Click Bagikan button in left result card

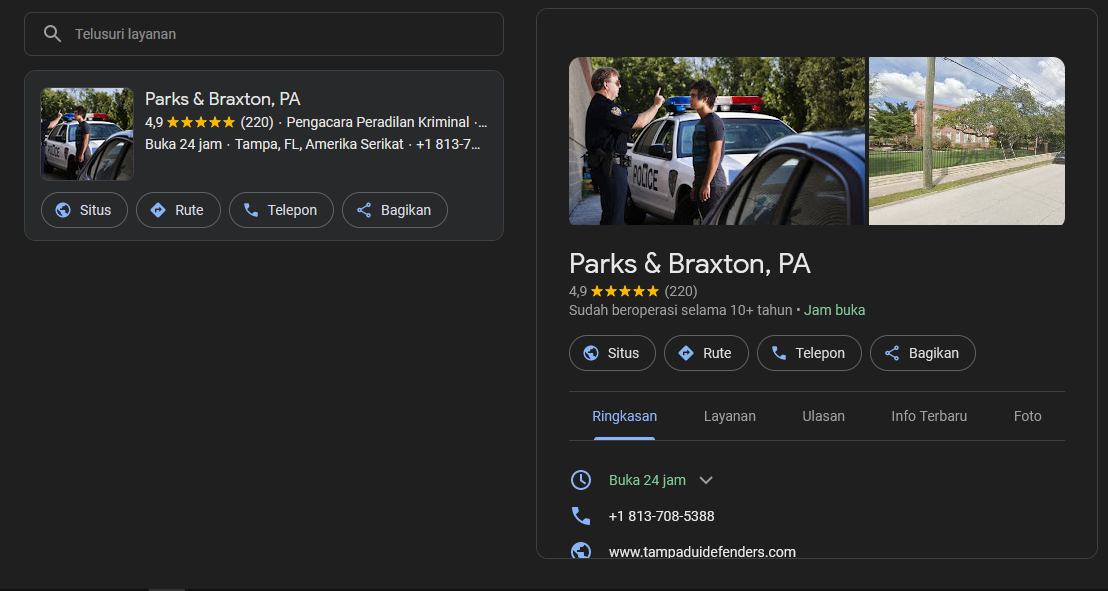tap(395, 210)
